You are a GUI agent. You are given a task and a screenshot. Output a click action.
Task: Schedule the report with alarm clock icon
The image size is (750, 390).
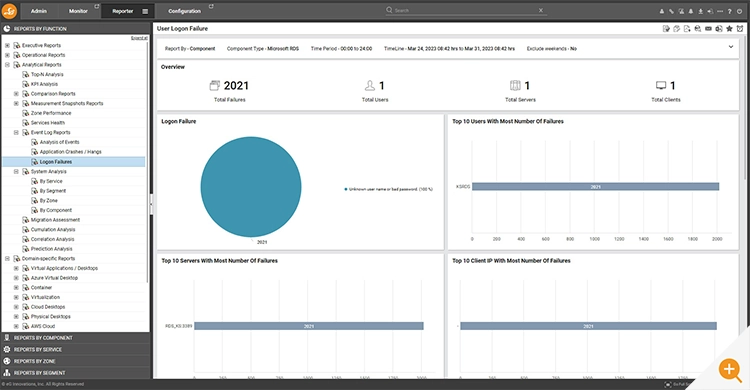coord(740,29)
